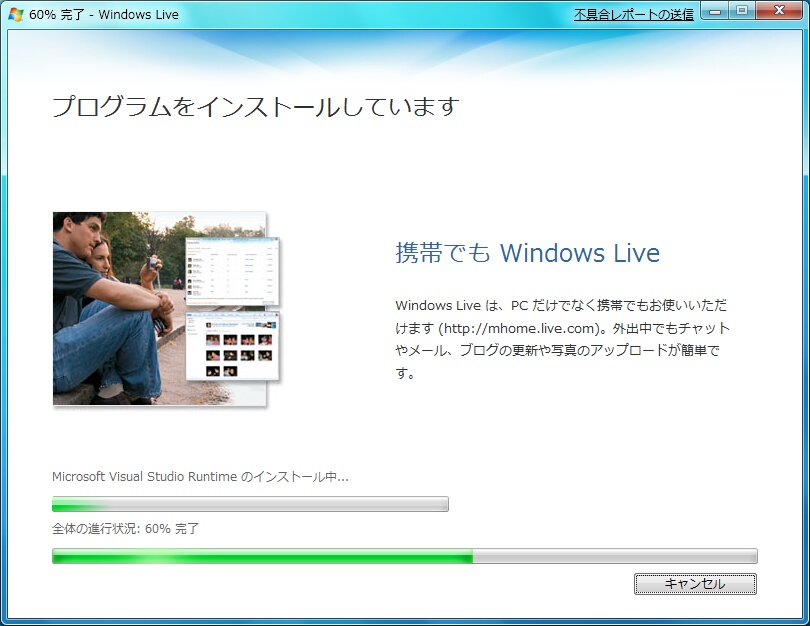
Task: Click the 全体の進行状況: 60% 完了 label
Action: 126,528
